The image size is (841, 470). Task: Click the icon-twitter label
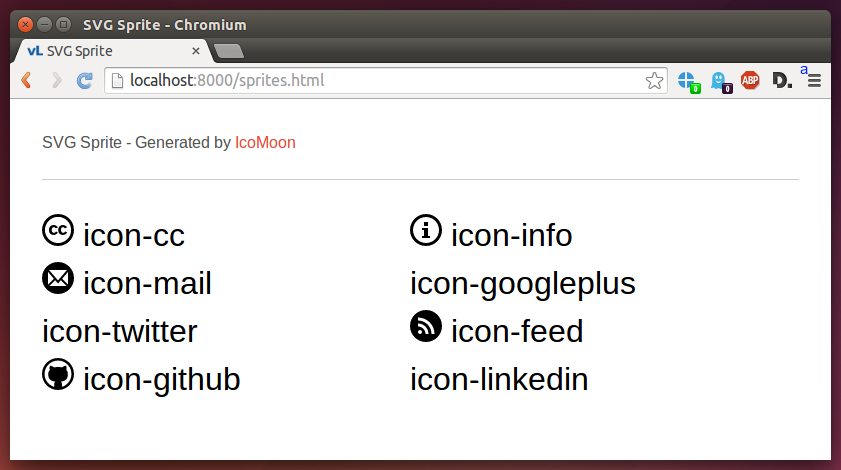pos(120,332)
